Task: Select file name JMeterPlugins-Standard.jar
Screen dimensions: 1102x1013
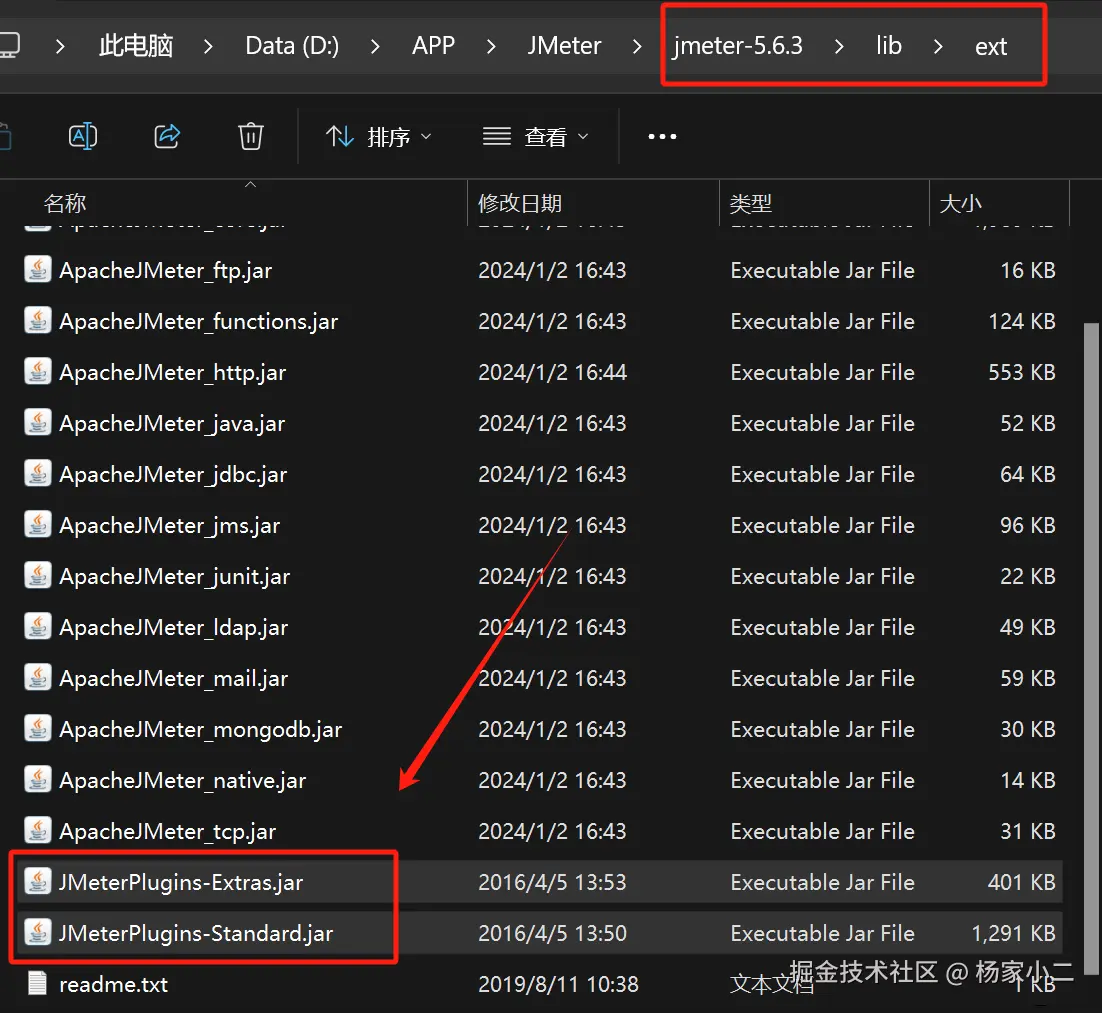Action: point(196,934)
